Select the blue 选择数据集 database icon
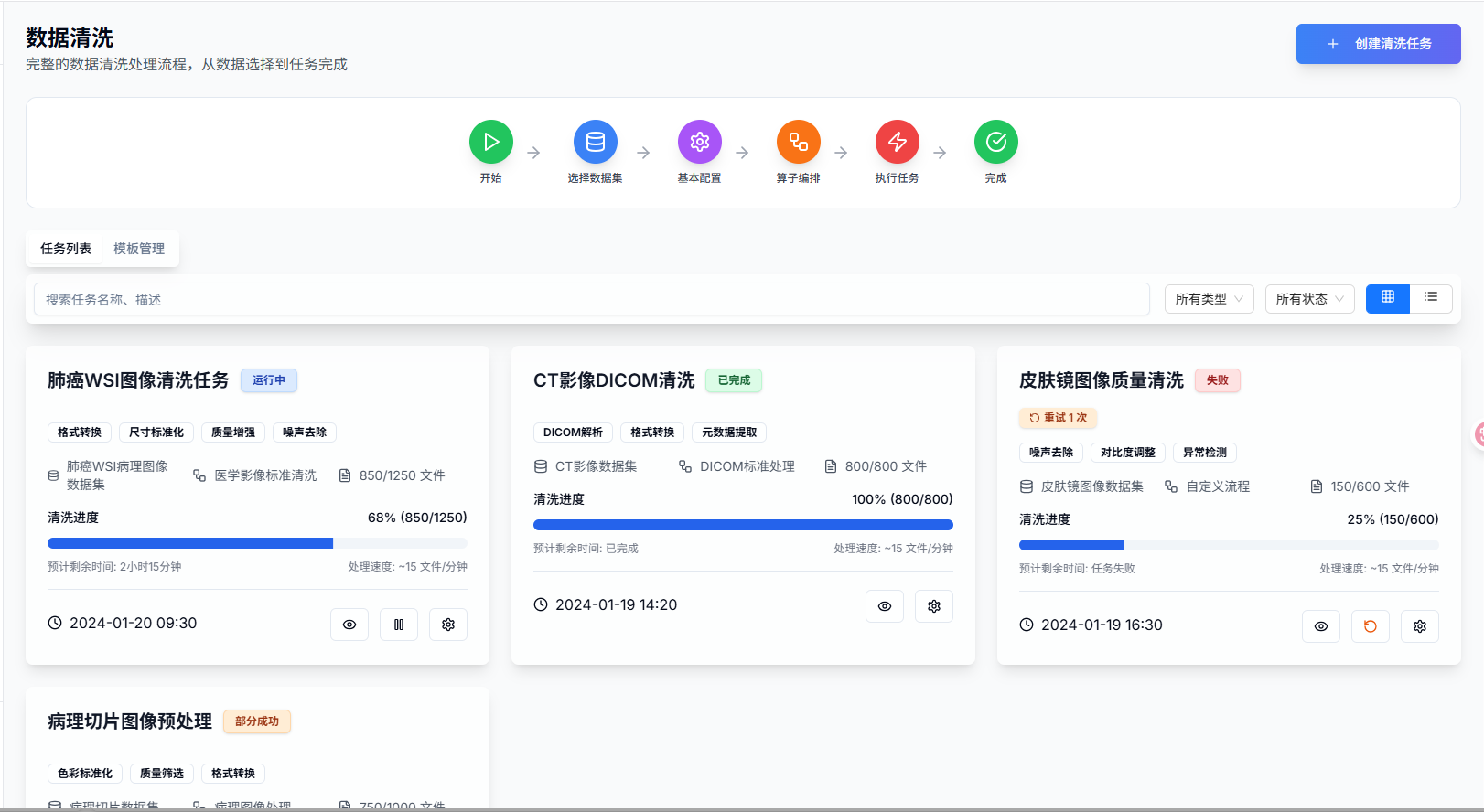This screenshot has height=812, width=1484. 596,142
